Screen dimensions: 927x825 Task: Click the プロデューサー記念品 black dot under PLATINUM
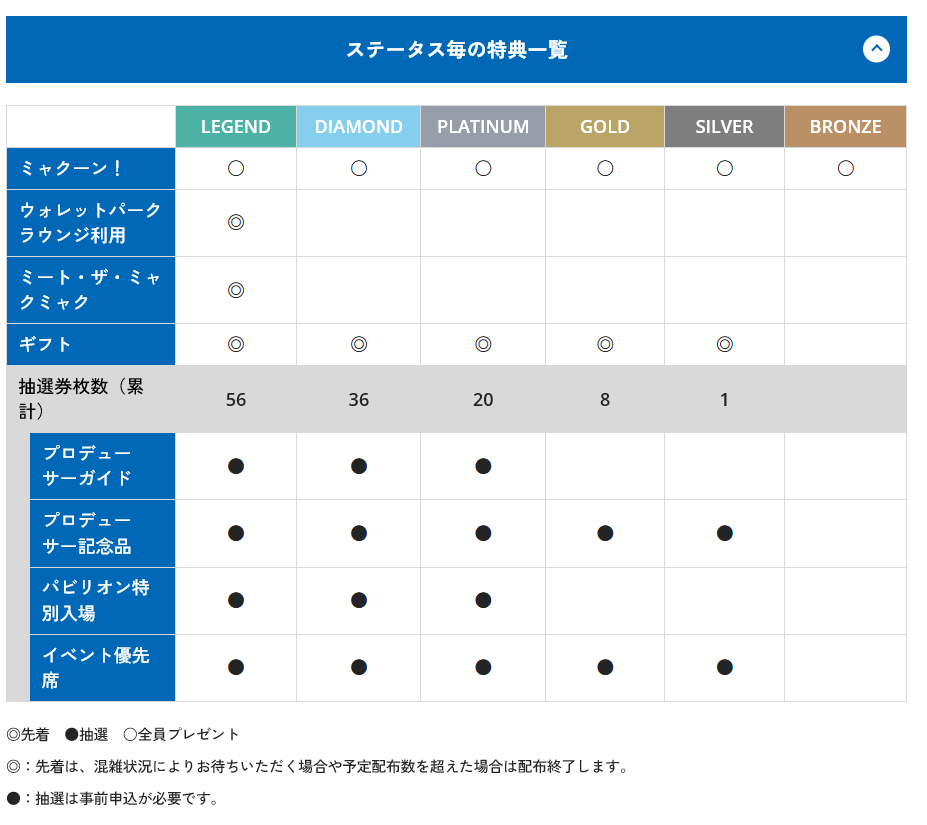483,533
